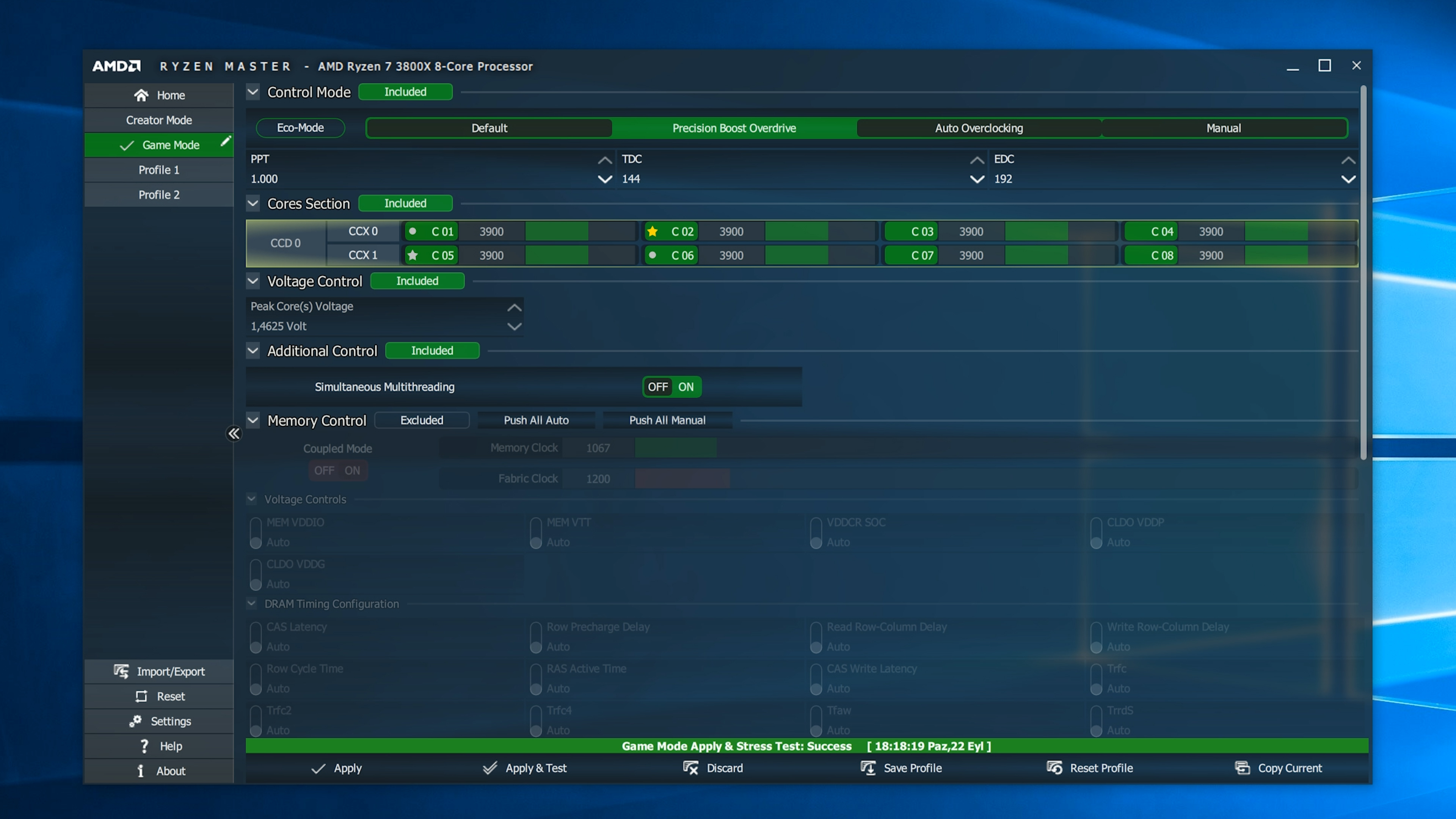Click the white star on core C 05

point(413,255)
